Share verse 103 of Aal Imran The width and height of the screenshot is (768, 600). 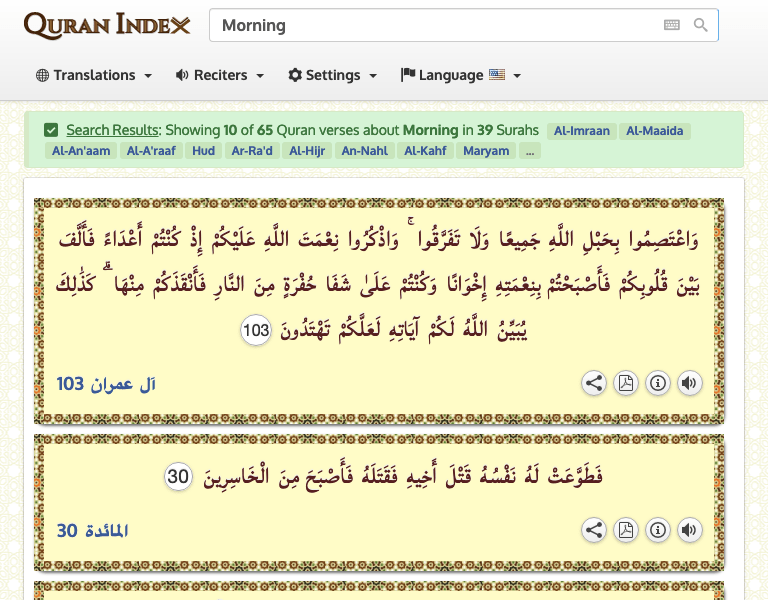(x=594, y=383)
